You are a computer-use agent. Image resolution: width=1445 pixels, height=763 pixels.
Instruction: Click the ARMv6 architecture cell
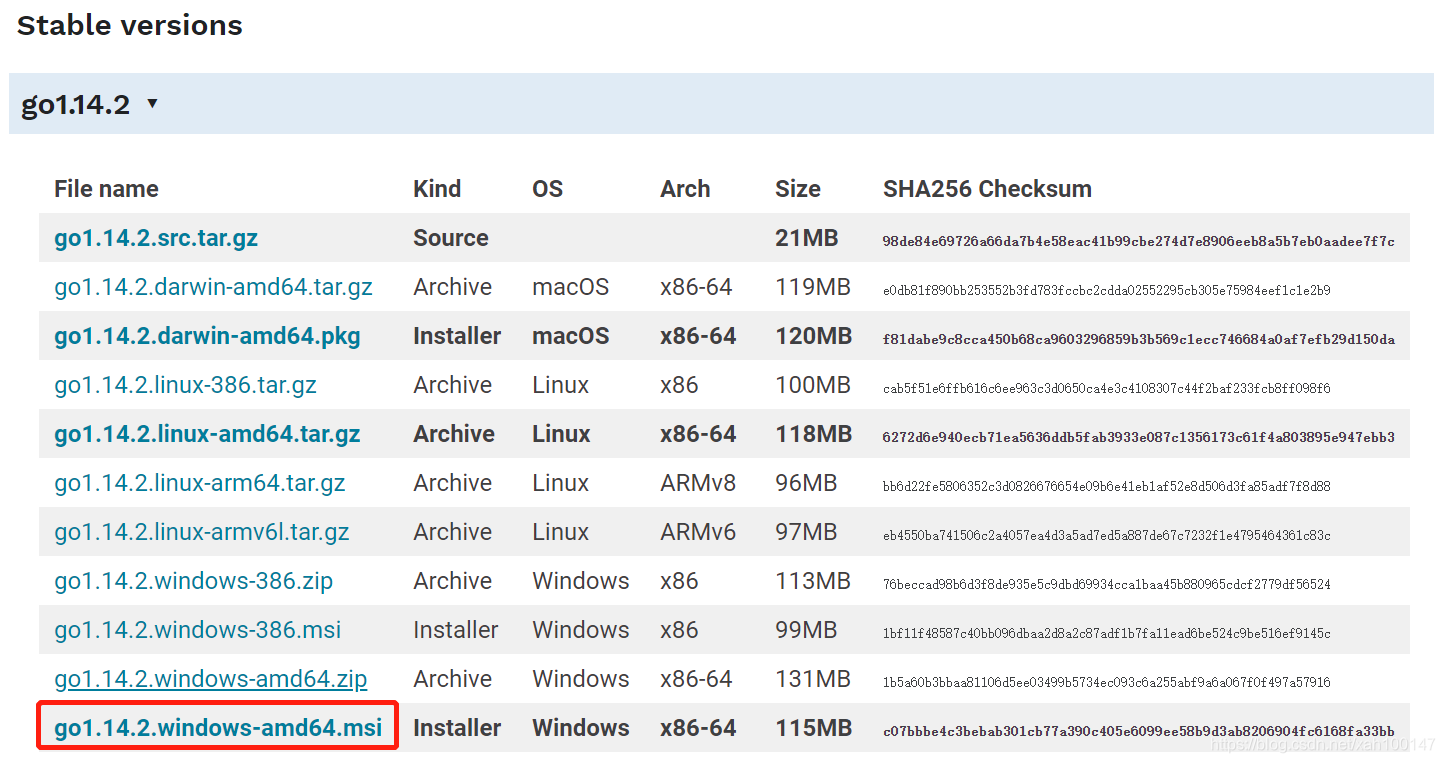click(x=698, y=532)
